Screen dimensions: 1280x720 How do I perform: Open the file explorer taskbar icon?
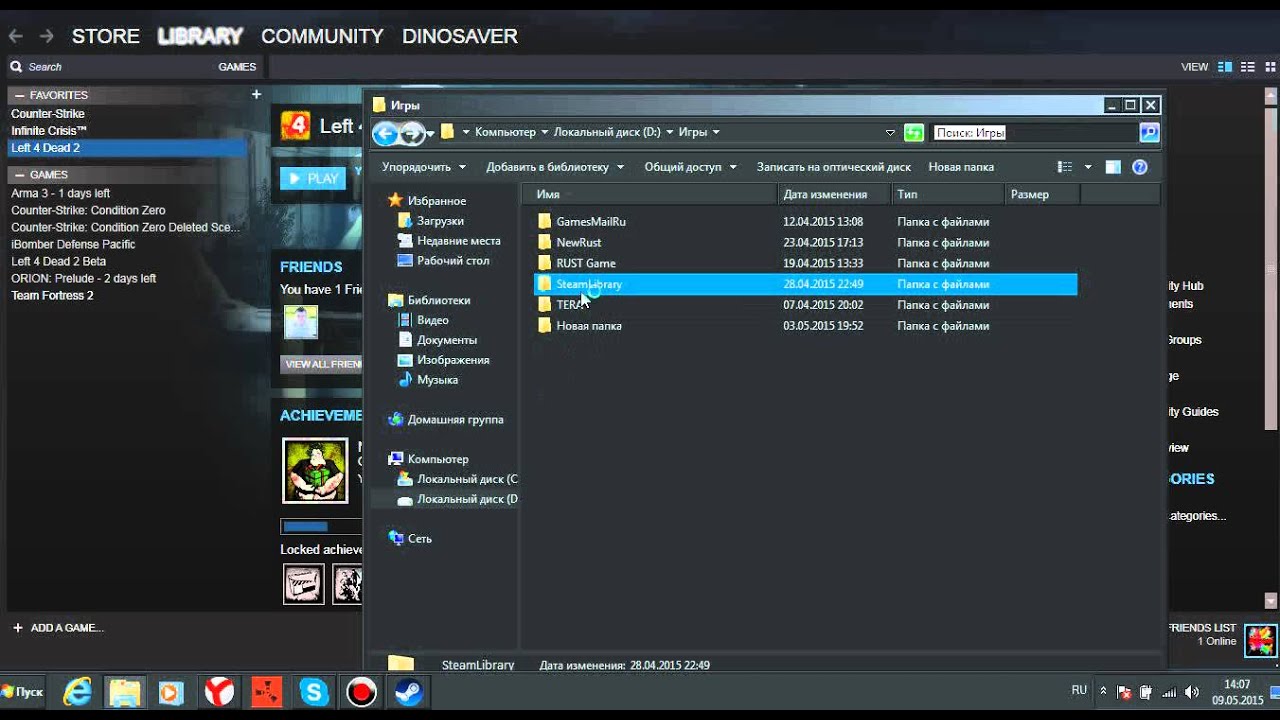[124, 692]
